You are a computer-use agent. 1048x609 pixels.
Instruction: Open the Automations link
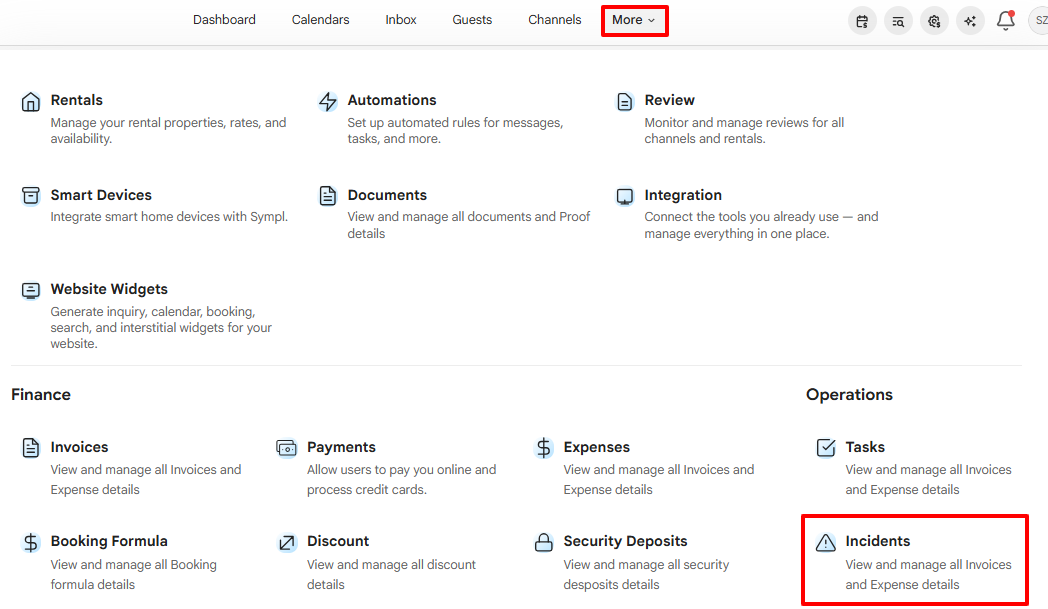coord(392,100)
